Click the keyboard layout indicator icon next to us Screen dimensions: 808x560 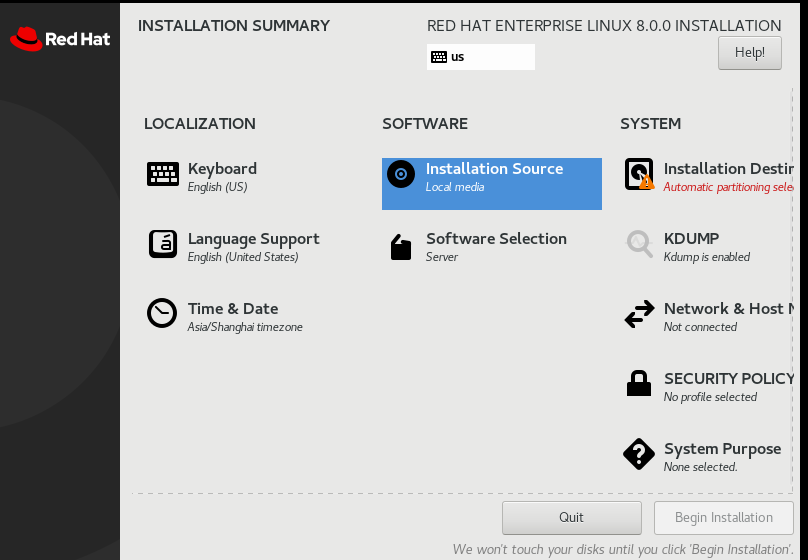(x=439, y=57)
